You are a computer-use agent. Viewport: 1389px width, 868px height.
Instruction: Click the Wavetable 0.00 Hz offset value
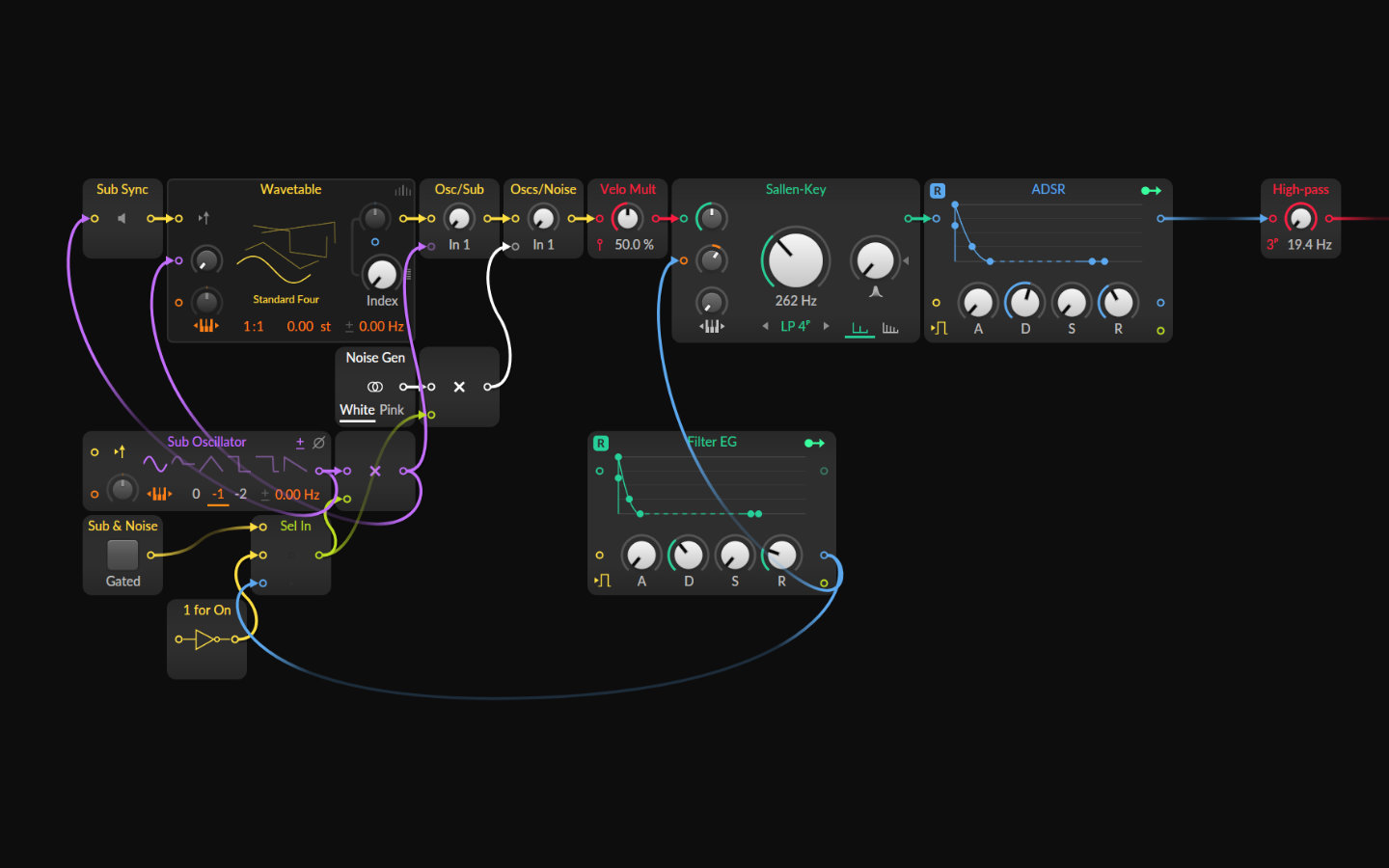381,326
